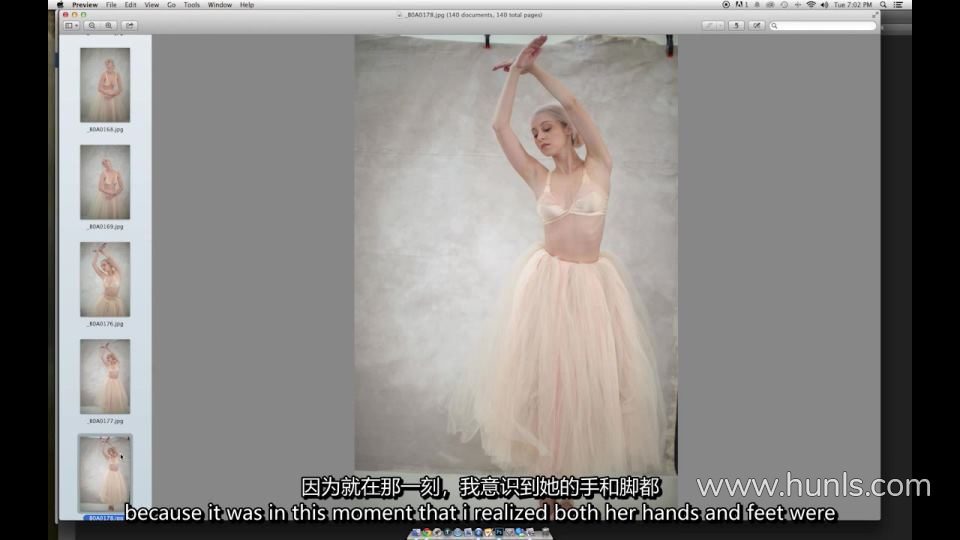This screenshot has height=540, width=960.
Task: Click the Time Machine clock icon
Action: tap(784, 4)
